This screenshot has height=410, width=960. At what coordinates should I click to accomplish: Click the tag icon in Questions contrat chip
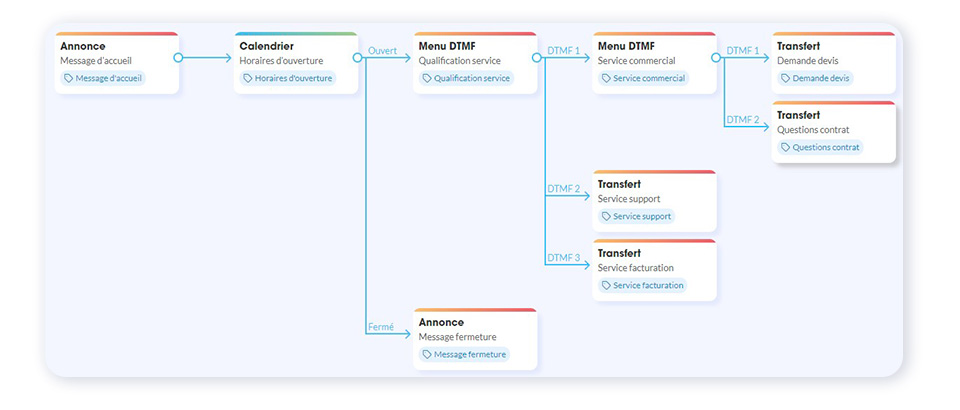pos(786,147)
